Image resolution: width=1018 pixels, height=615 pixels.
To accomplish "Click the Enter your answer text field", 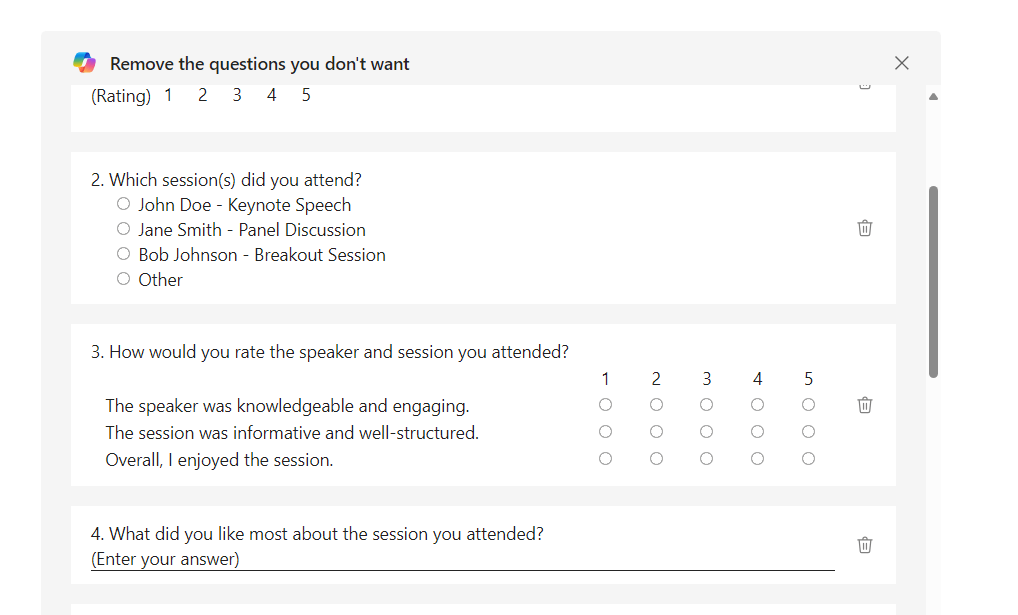I will (x=462, y=560).
